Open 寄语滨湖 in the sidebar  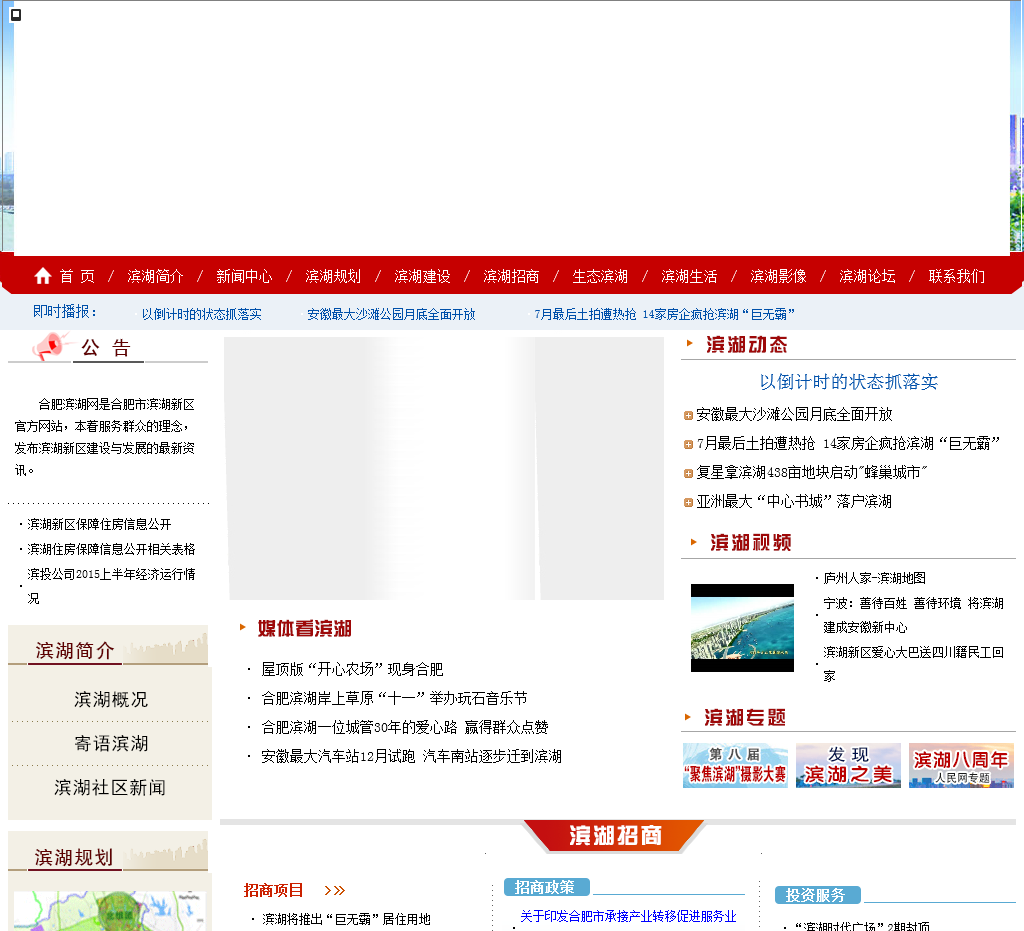(x=111, y=744)
